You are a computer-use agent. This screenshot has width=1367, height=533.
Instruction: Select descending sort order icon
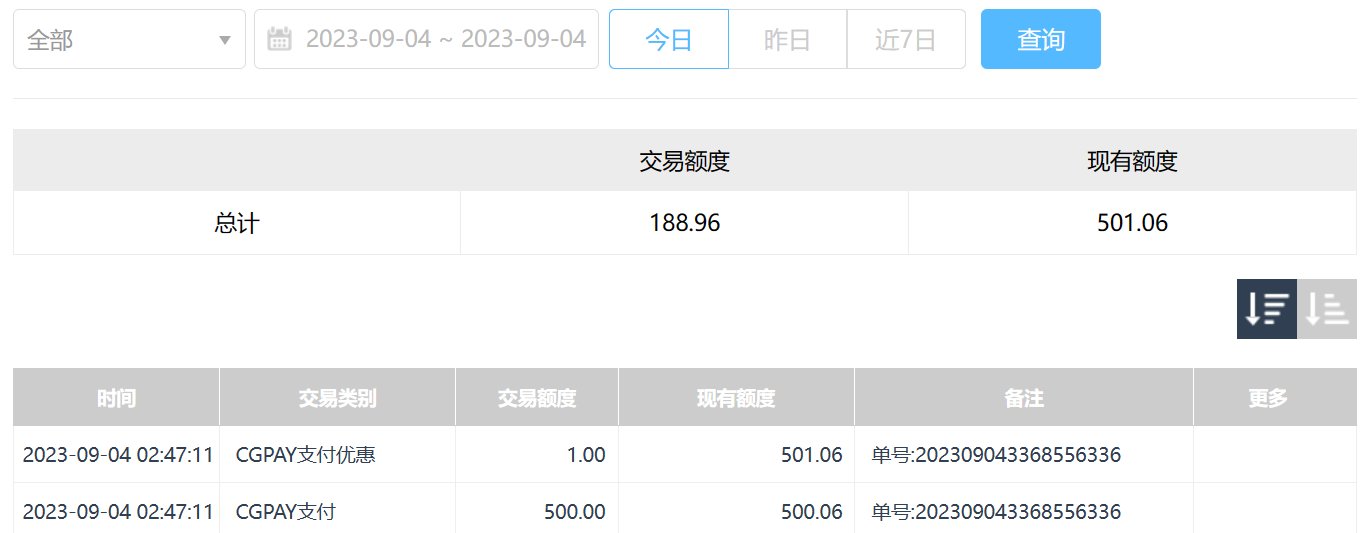coord(1266,309)
